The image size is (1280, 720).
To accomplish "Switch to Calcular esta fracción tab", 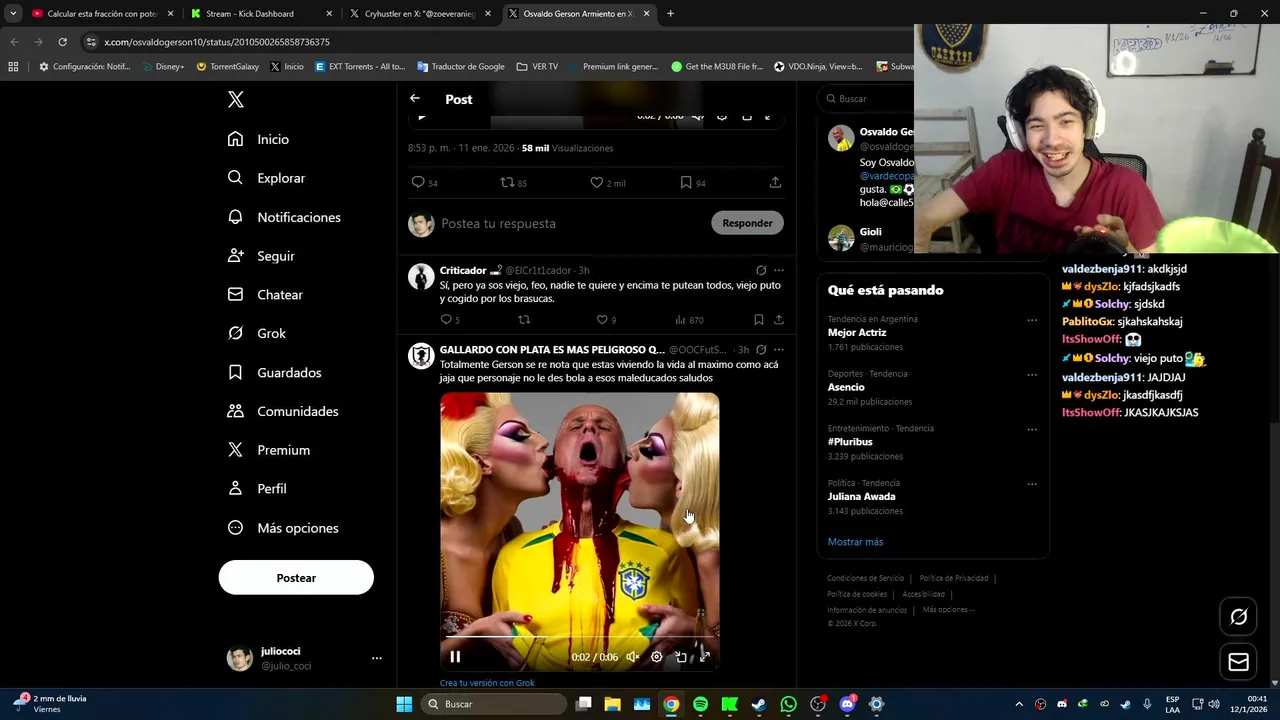I will pos(102,14).
